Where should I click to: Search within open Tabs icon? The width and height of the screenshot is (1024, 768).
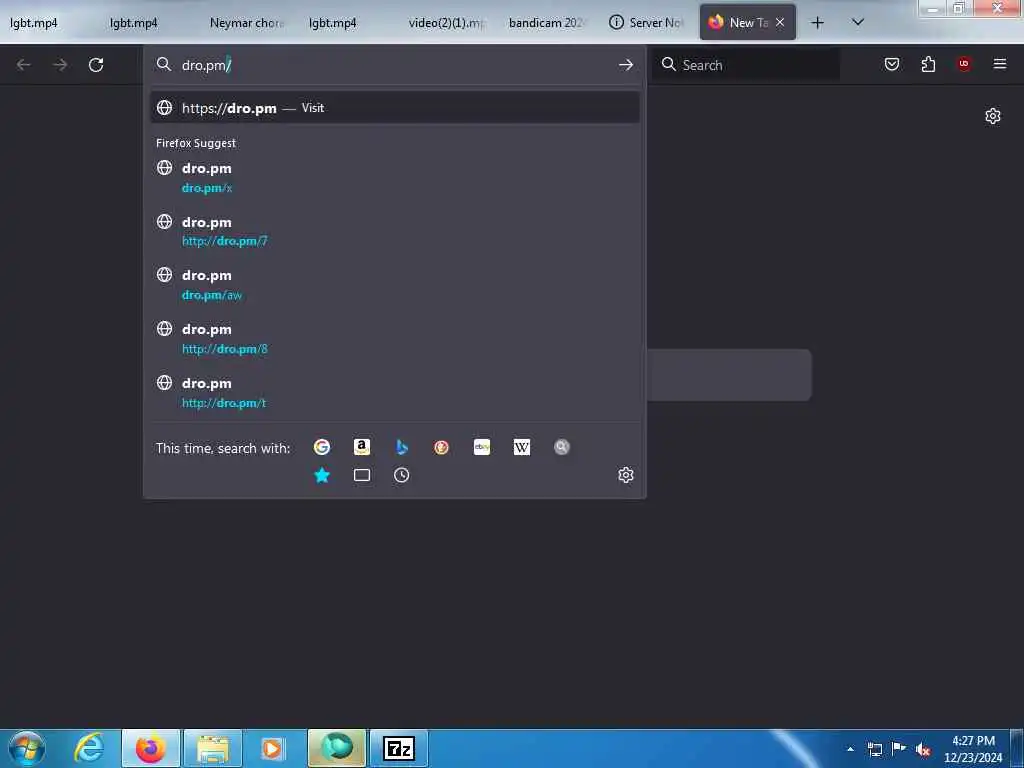coord(362,475)
